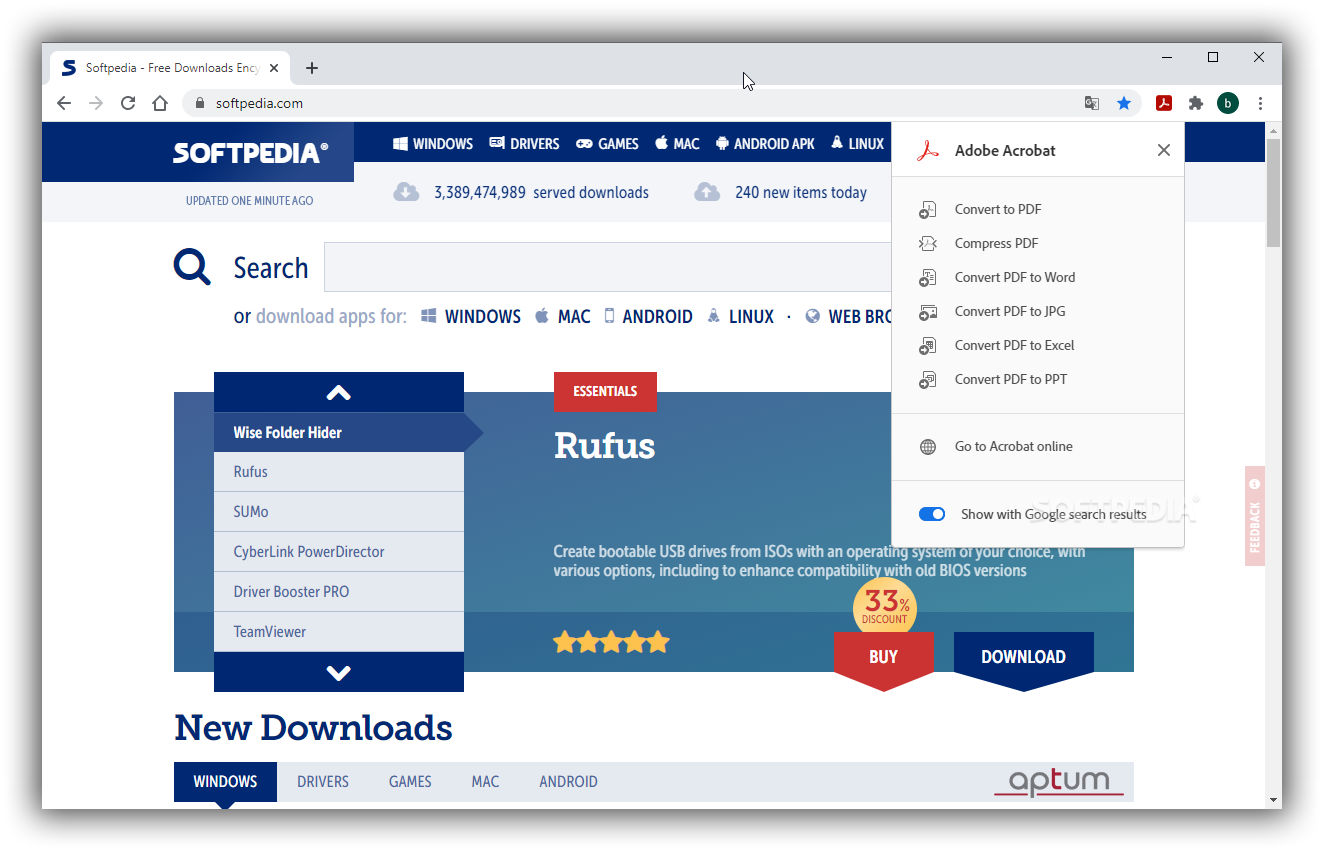Click the red BUY button
Image resolution: width=1324 pixels, height=851 pixels.
point(883,659)
